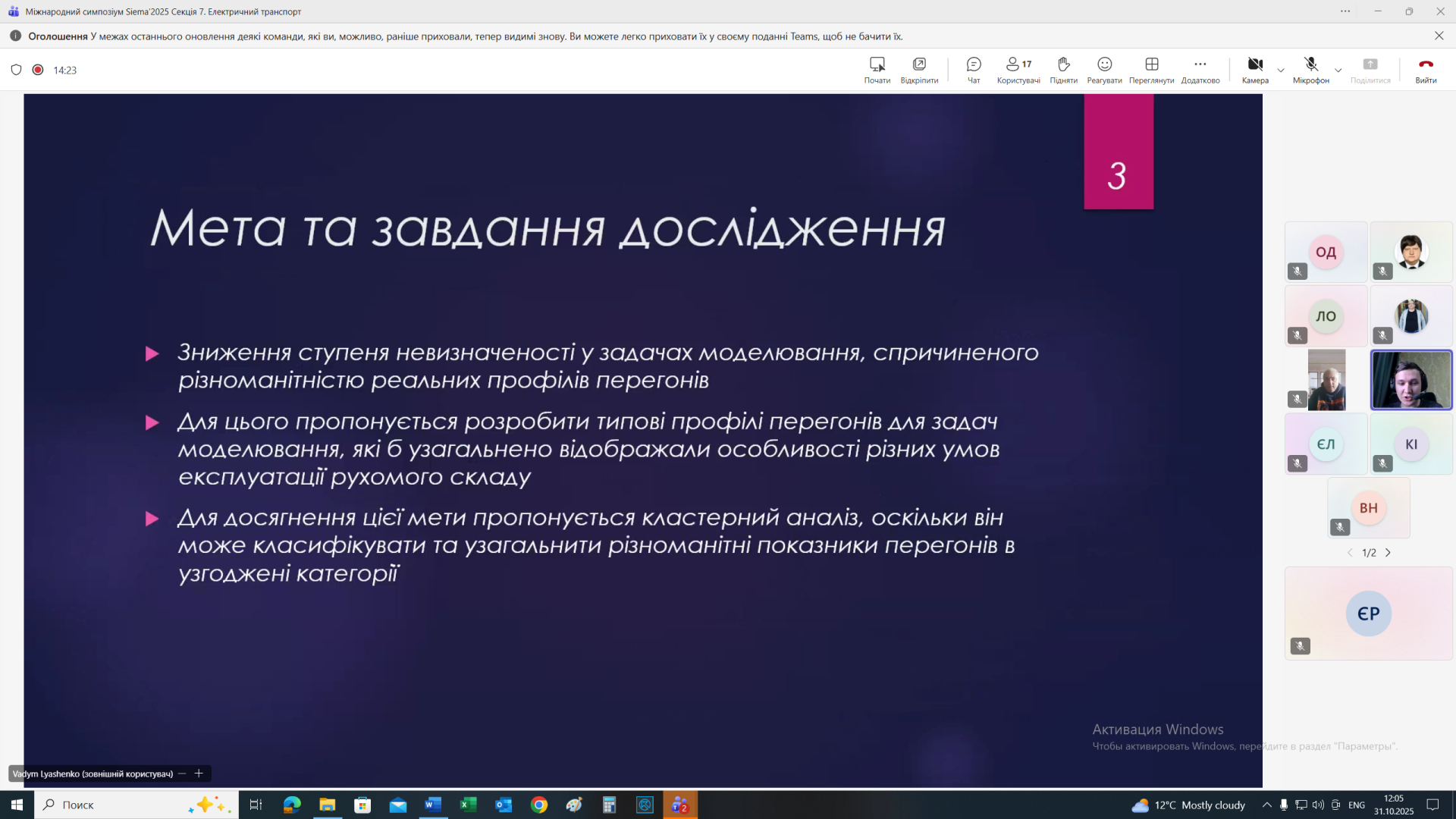
Task: Leave the meeting with the Вийти button
Action: click(x=1426, y=69)
